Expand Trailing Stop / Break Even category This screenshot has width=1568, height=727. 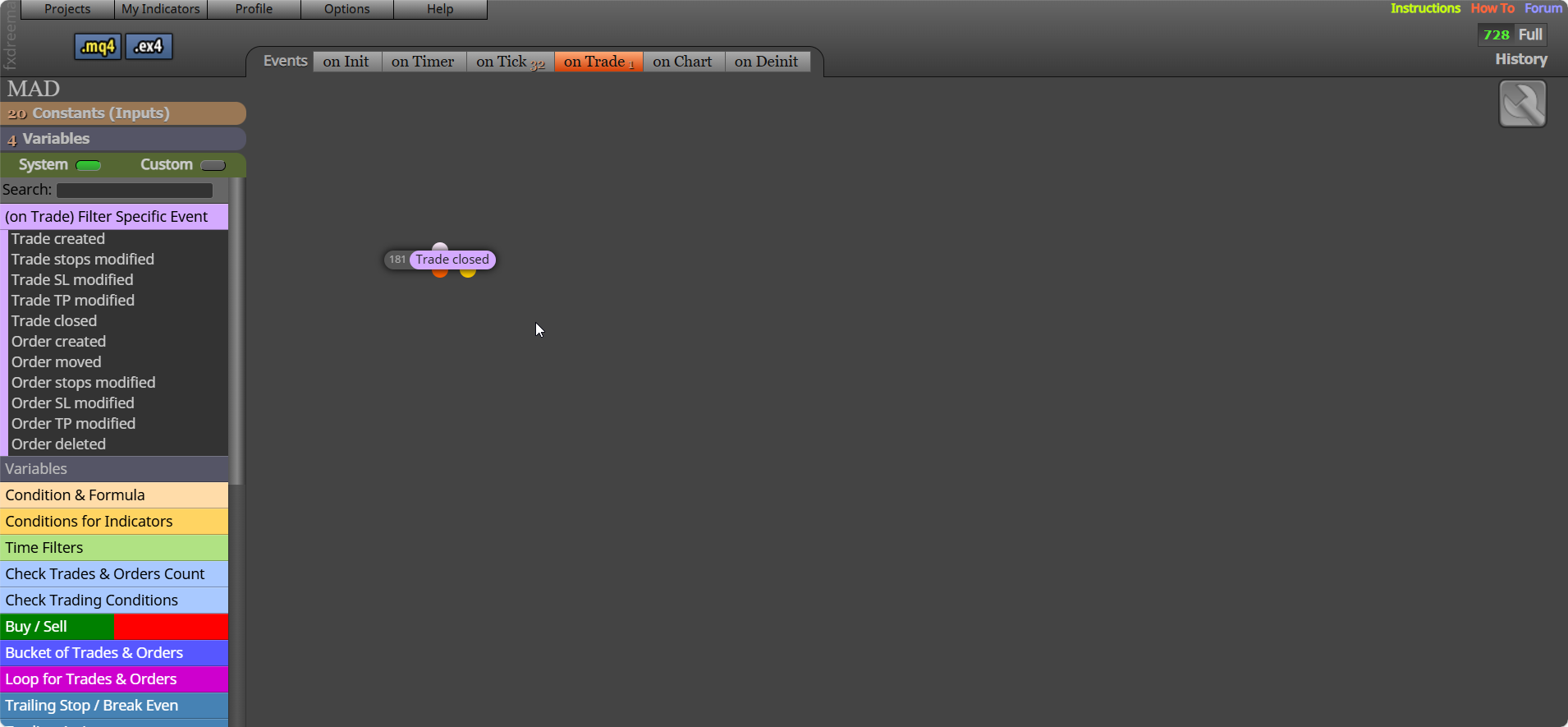click(114, 706)
